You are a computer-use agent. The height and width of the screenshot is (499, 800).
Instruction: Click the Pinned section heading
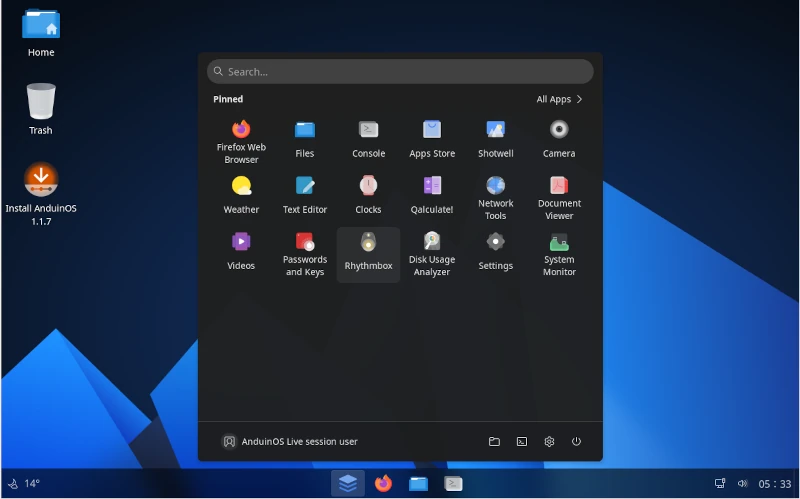(x=228, y=99)
